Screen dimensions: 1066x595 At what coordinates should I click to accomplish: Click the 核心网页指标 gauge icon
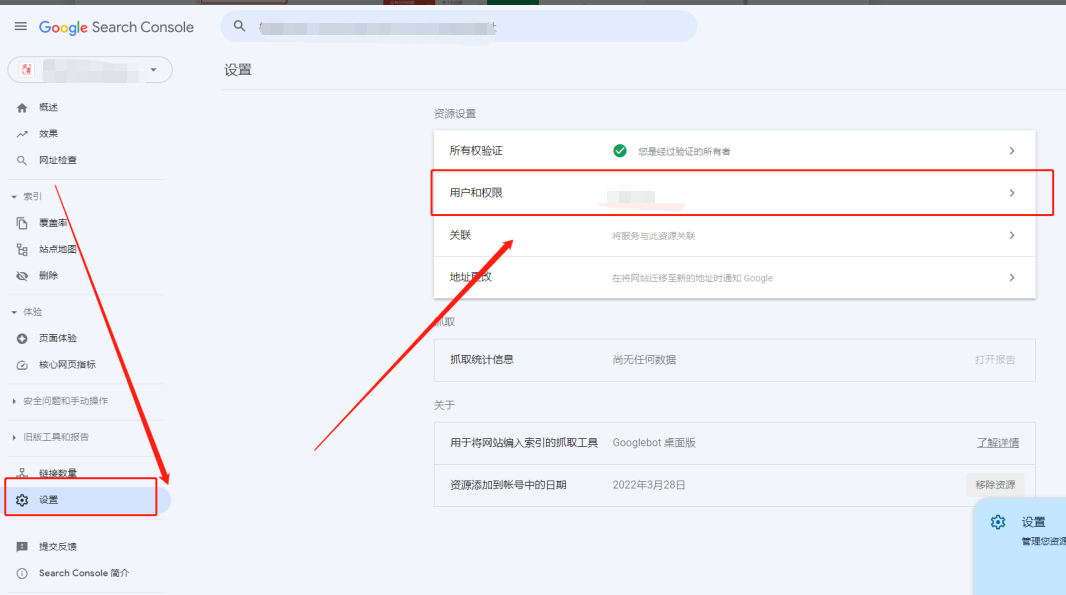pos(22,365)
